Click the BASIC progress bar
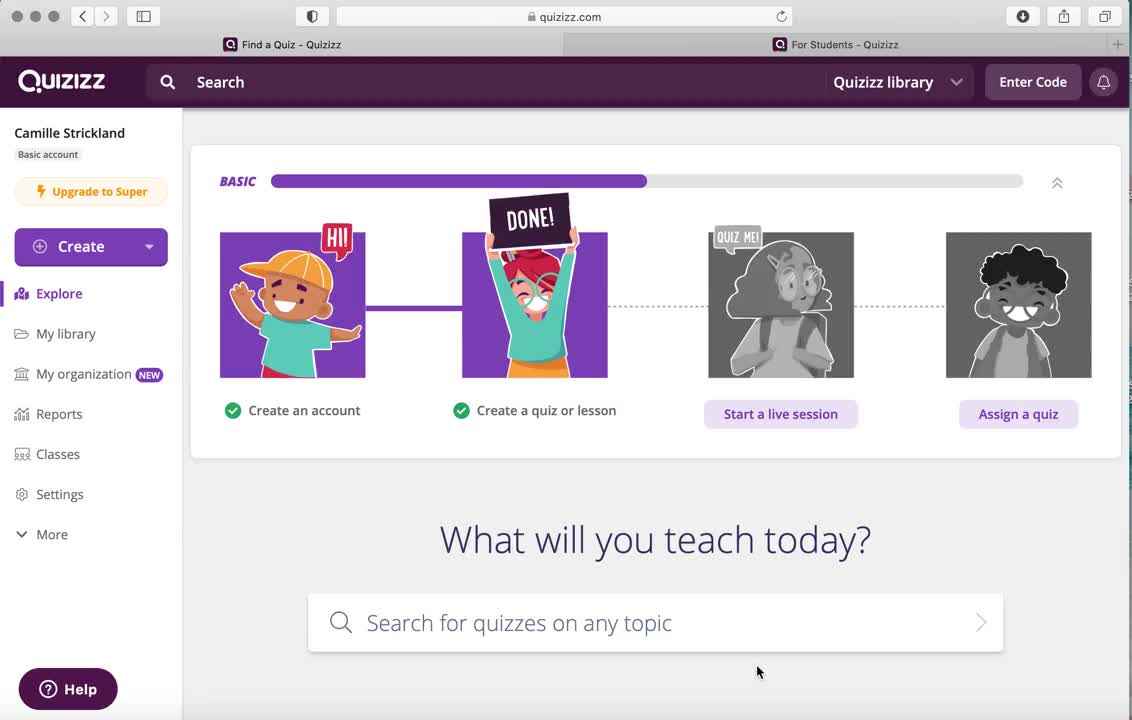The height and width of the screenshot is (720, 1132). (646, 181)
